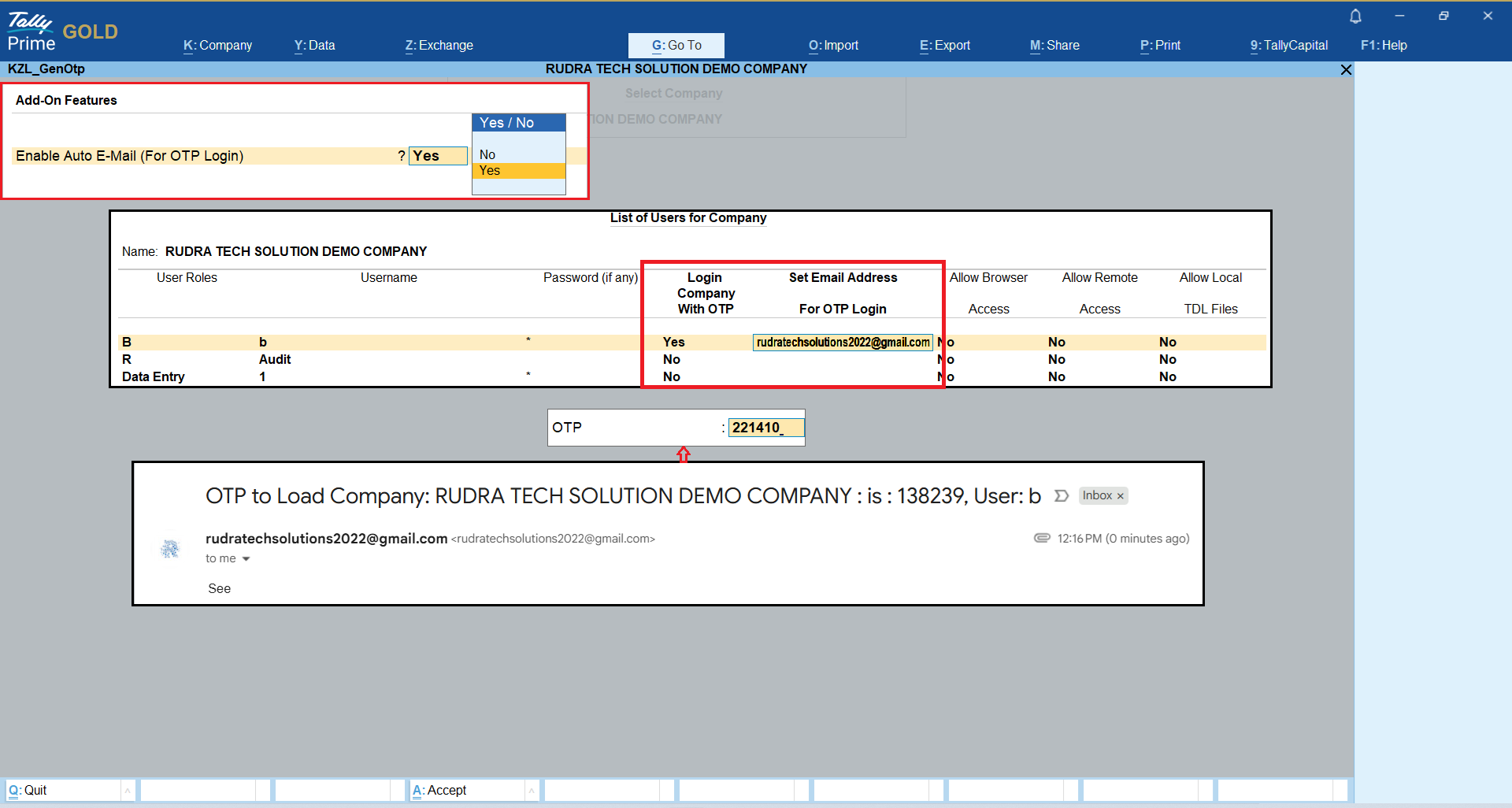Viewport: 1512px width, 808px height.
Task: Open the 'to me' recipient details dropdown
Action: (x=246, y=559)
